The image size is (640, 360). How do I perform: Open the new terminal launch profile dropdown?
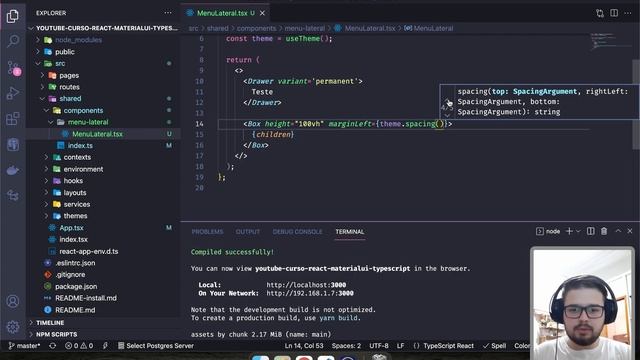tap(578, 231)
